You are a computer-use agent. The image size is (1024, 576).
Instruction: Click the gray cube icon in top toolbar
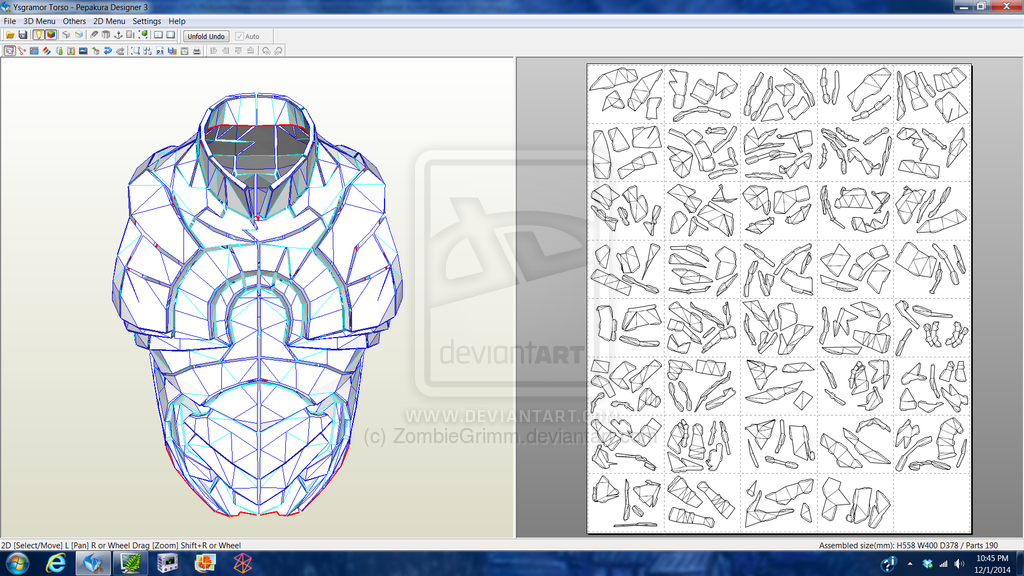pyautogui.click(x=66, y=35)
